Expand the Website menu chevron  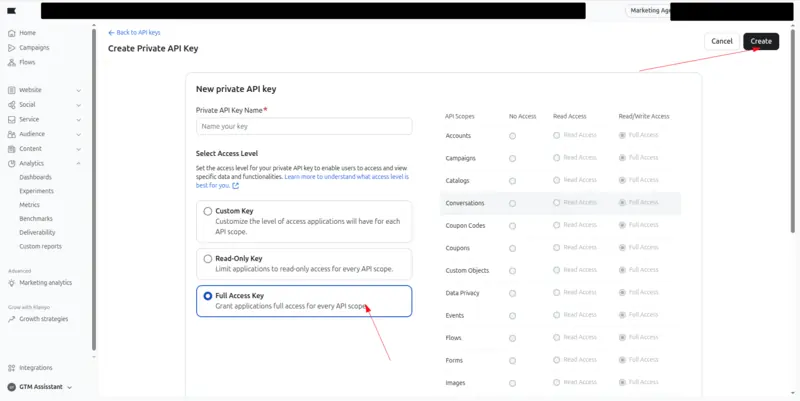pos(79,90)
